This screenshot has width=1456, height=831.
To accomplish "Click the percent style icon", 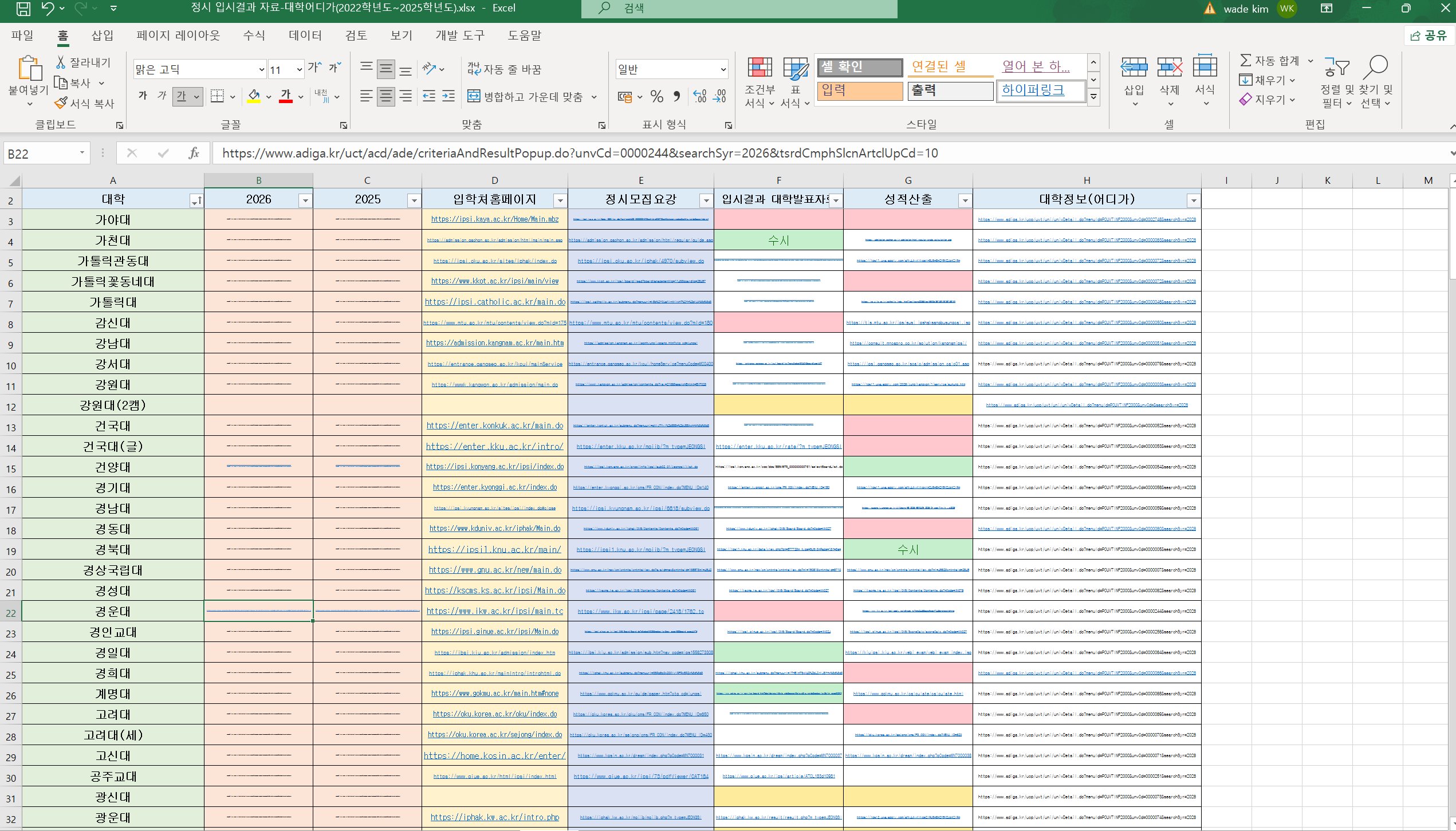I will click(x=656, y=96).
